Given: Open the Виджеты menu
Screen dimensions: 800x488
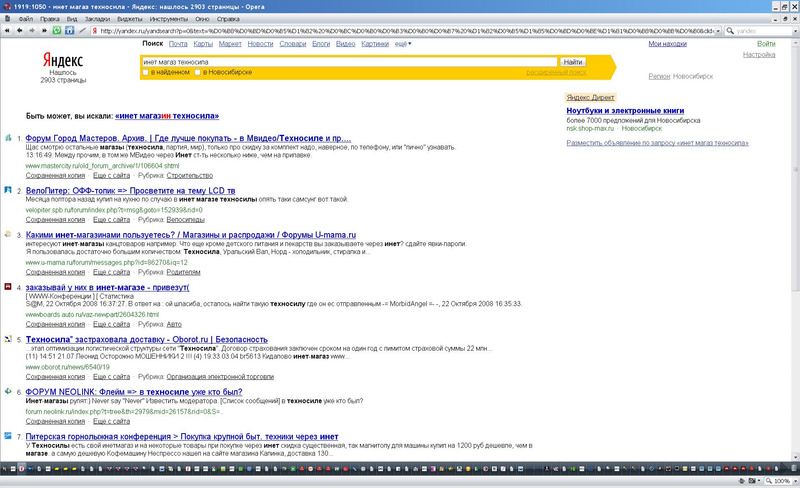Looking at the screenshot, I should (130, 19).
